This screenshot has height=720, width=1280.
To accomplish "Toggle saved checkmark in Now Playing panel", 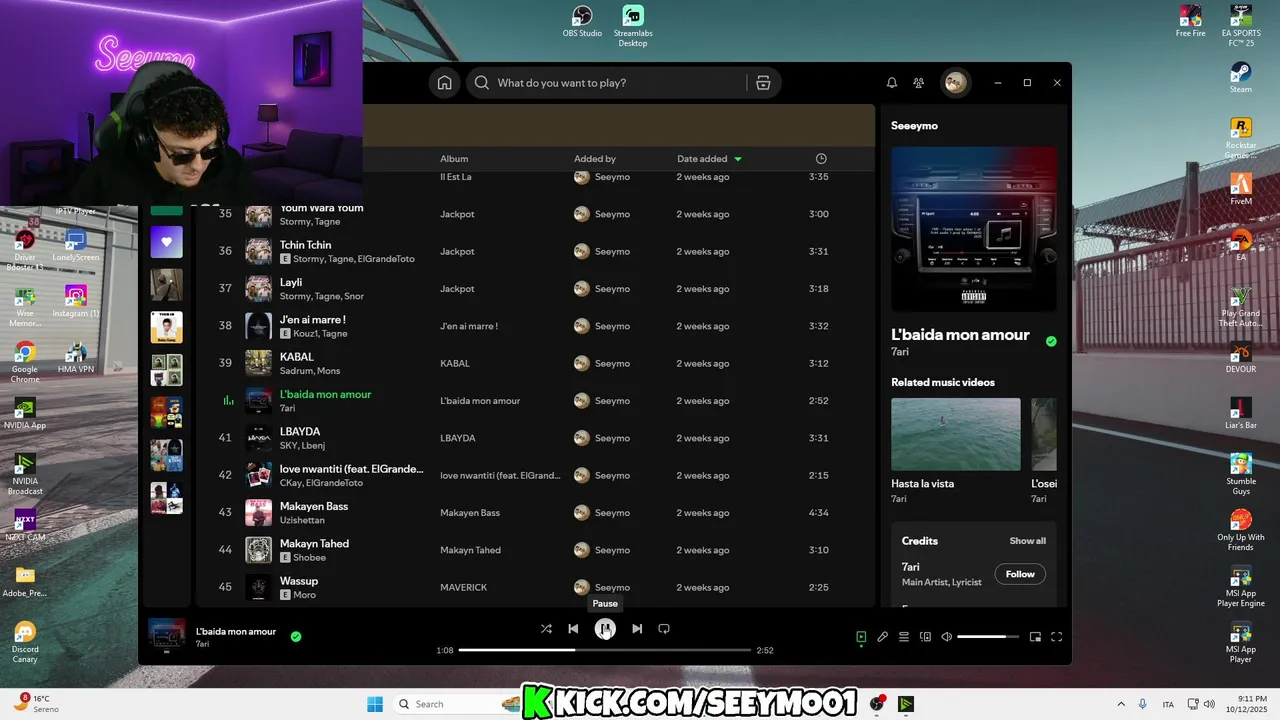I will 1051,341.
